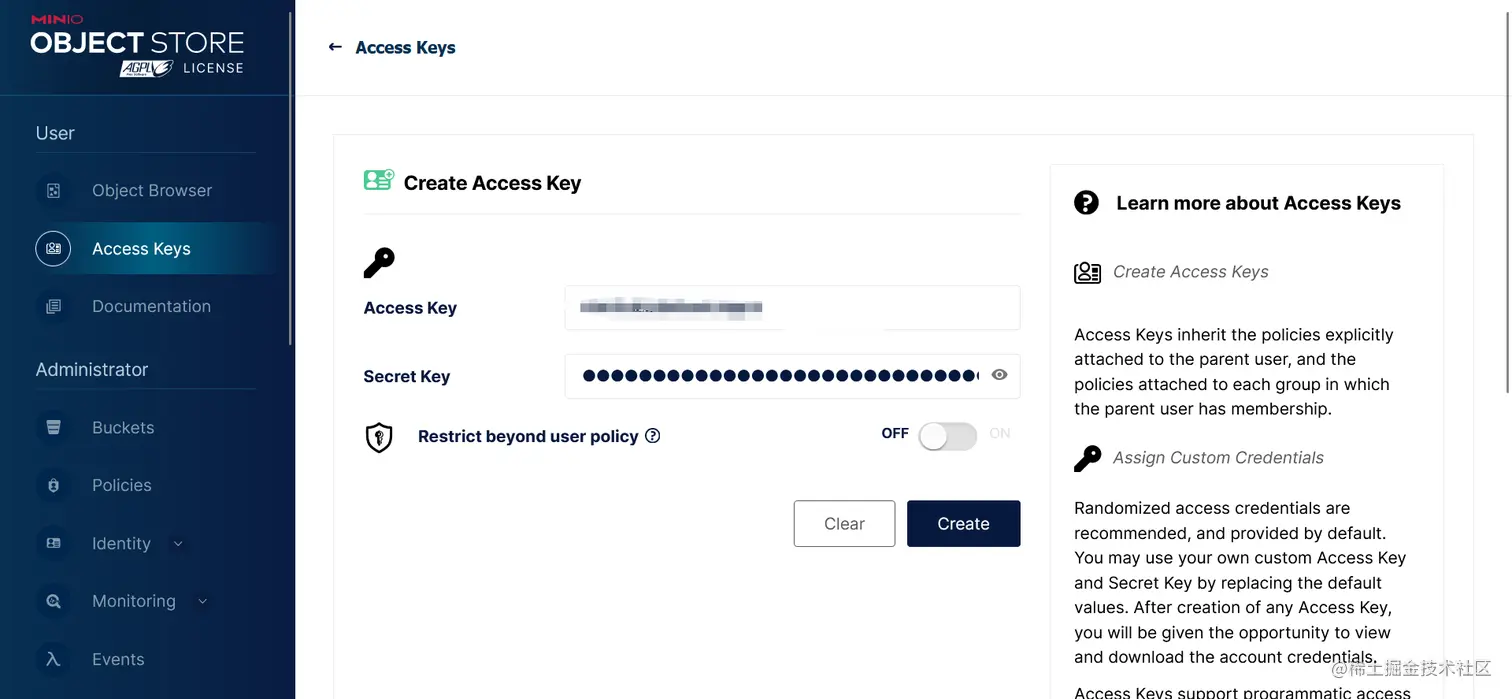Click the MinIO Object Store logo

137,47
